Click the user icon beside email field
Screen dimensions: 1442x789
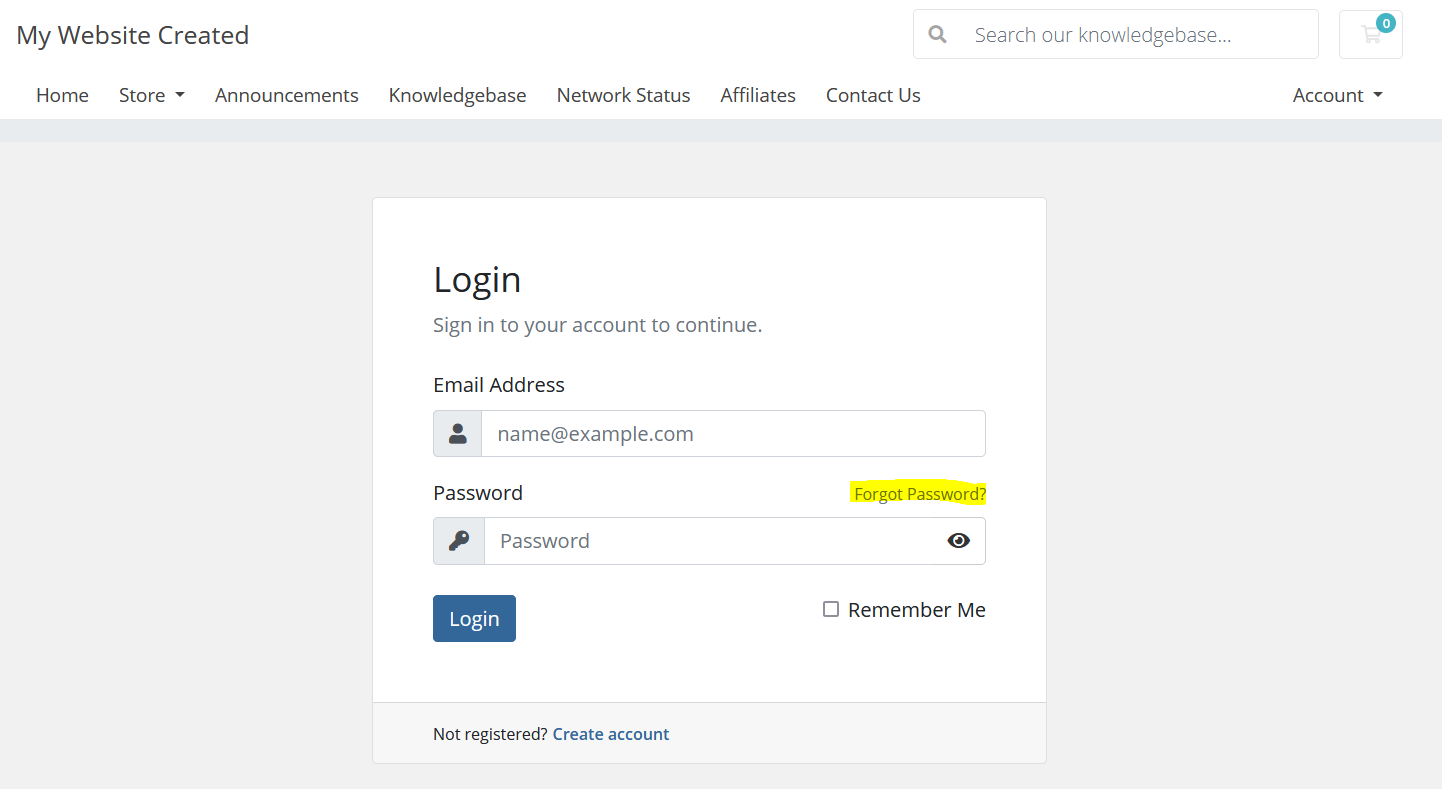point(458,434)
